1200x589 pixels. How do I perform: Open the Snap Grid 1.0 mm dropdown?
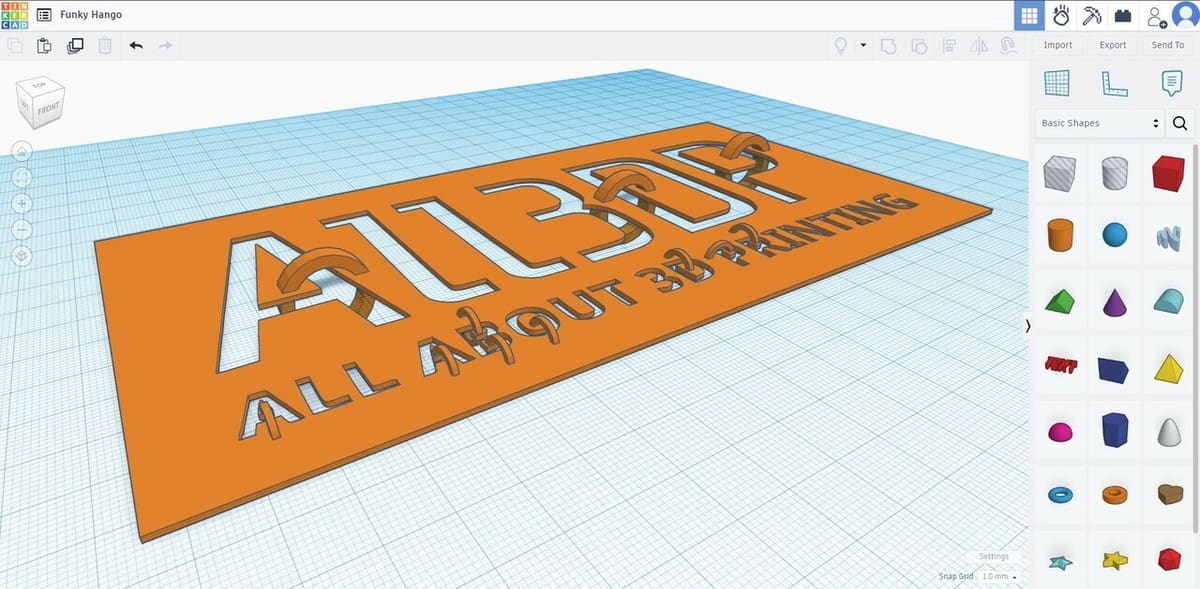(999, 576)
